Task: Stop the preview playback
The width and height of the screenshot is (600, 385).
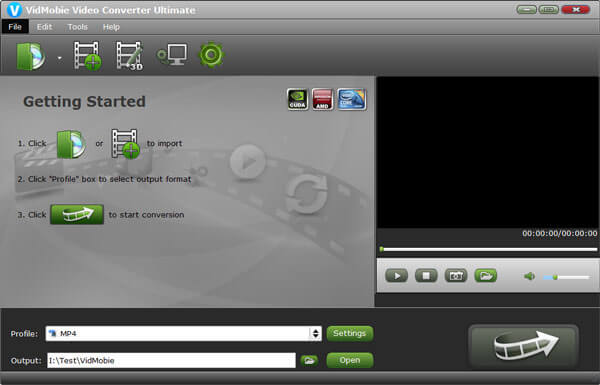Action: (426, 276)
